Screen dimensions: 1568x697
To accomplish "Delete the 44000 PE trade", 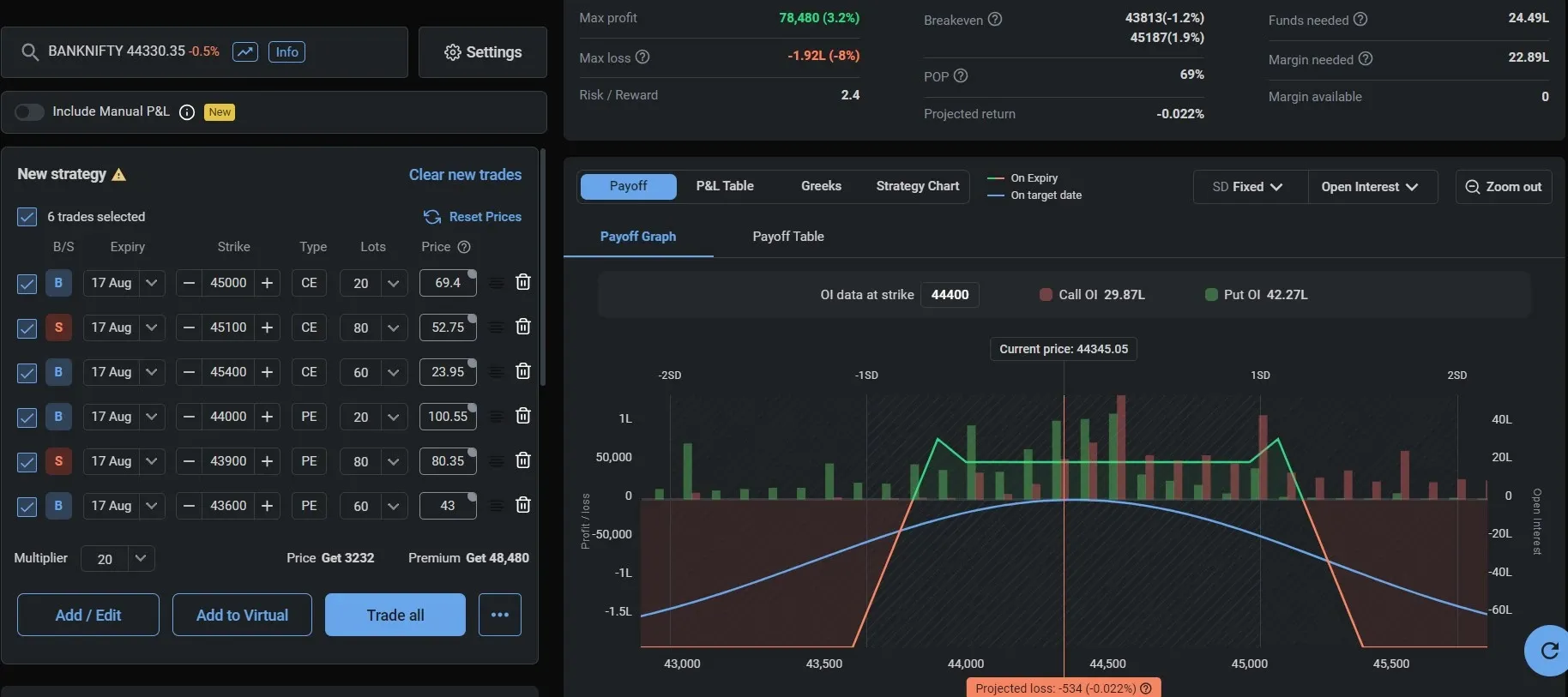I will coord(523,416).
